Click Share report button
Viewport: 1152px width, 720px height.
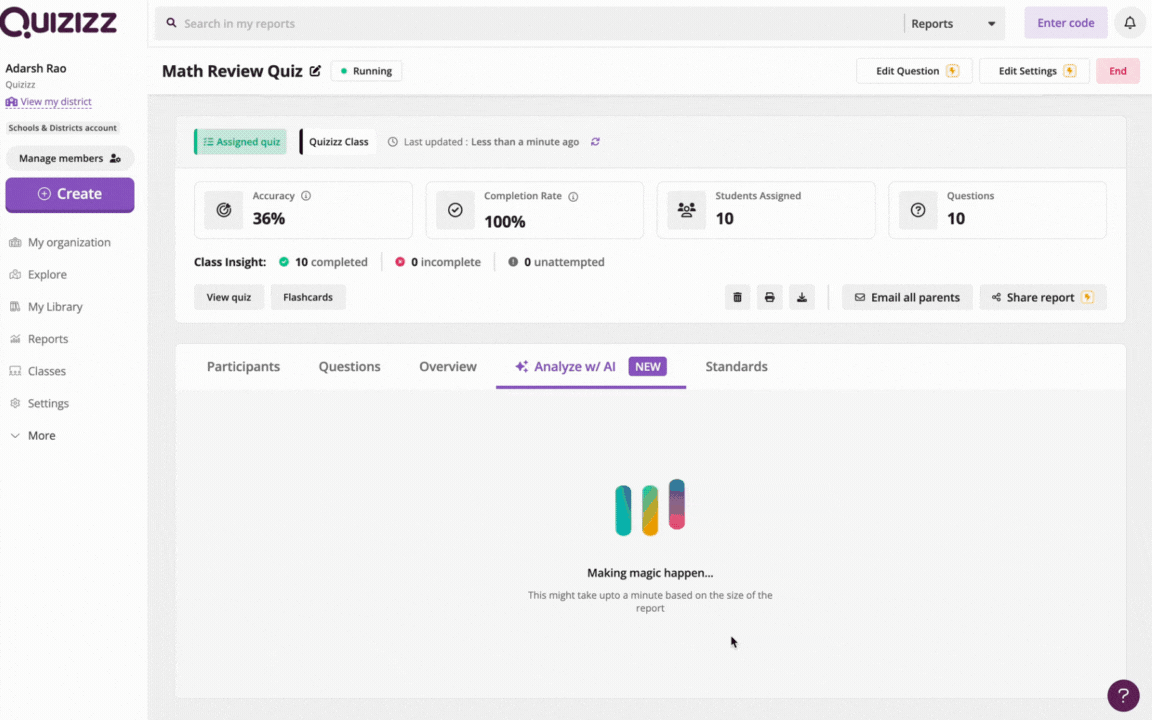[x=1043, y=298]
